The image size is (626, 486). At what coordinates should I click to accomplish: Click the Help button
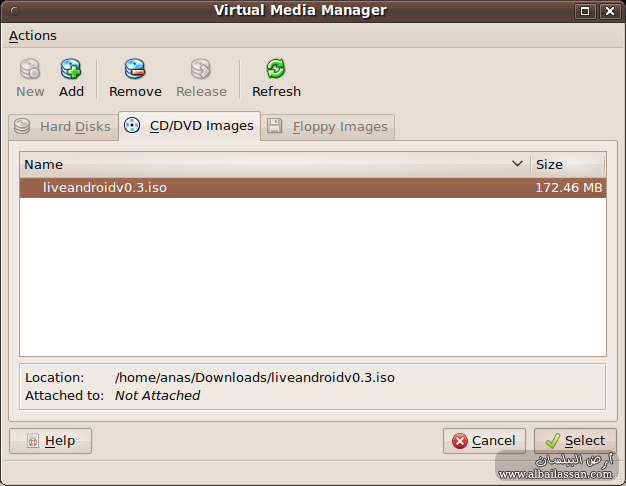50,441
